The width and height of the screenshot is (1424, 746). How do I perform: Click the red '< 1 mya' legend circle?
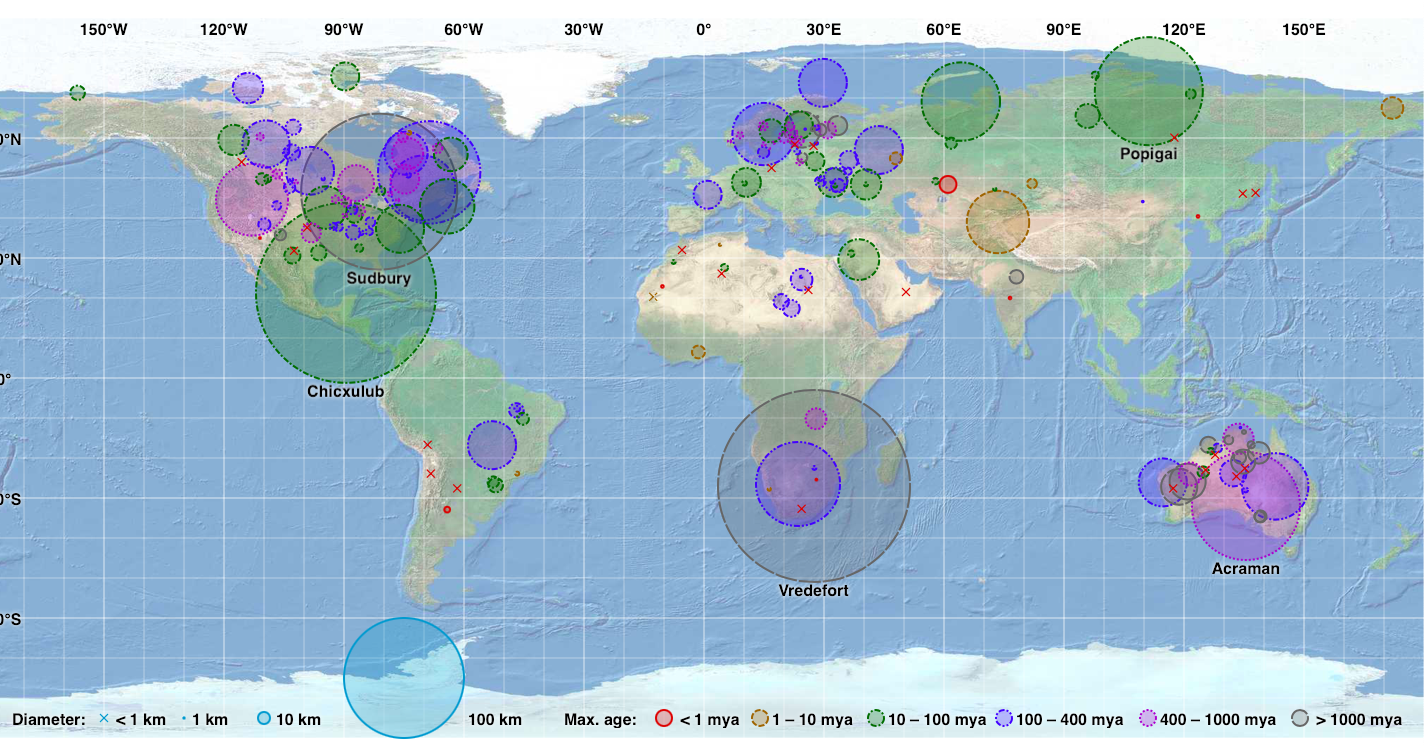664,718
